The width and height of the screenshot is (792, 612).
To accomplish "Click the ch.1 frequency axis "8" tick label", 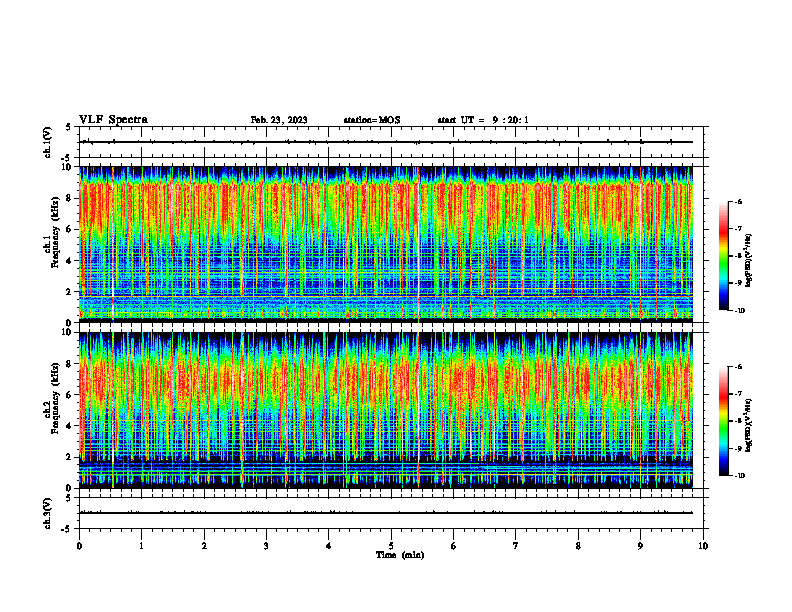I will coord(70,198).
